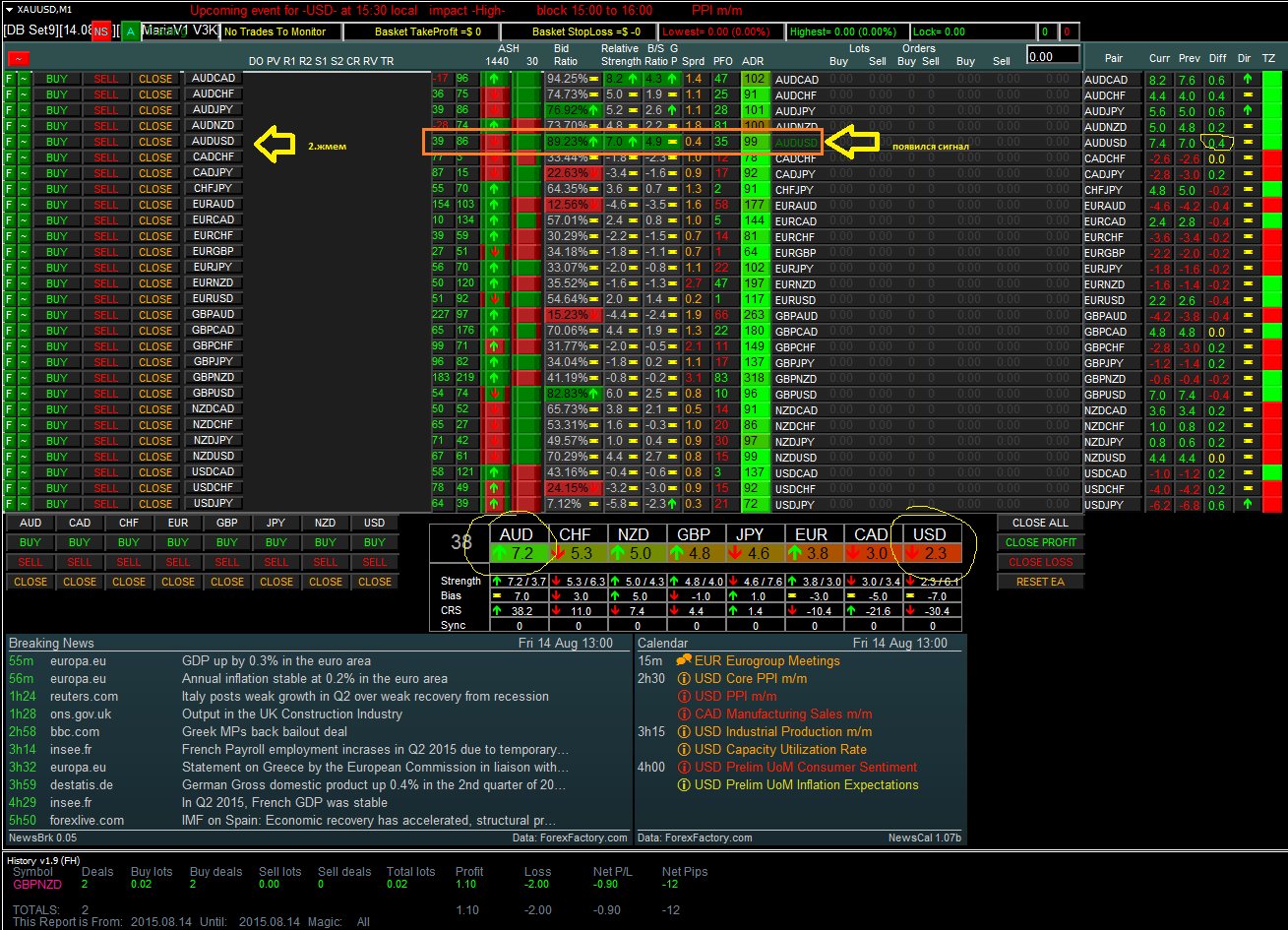
Task: Click BUY in the AUDCAD row
Action: coord(57,79)
